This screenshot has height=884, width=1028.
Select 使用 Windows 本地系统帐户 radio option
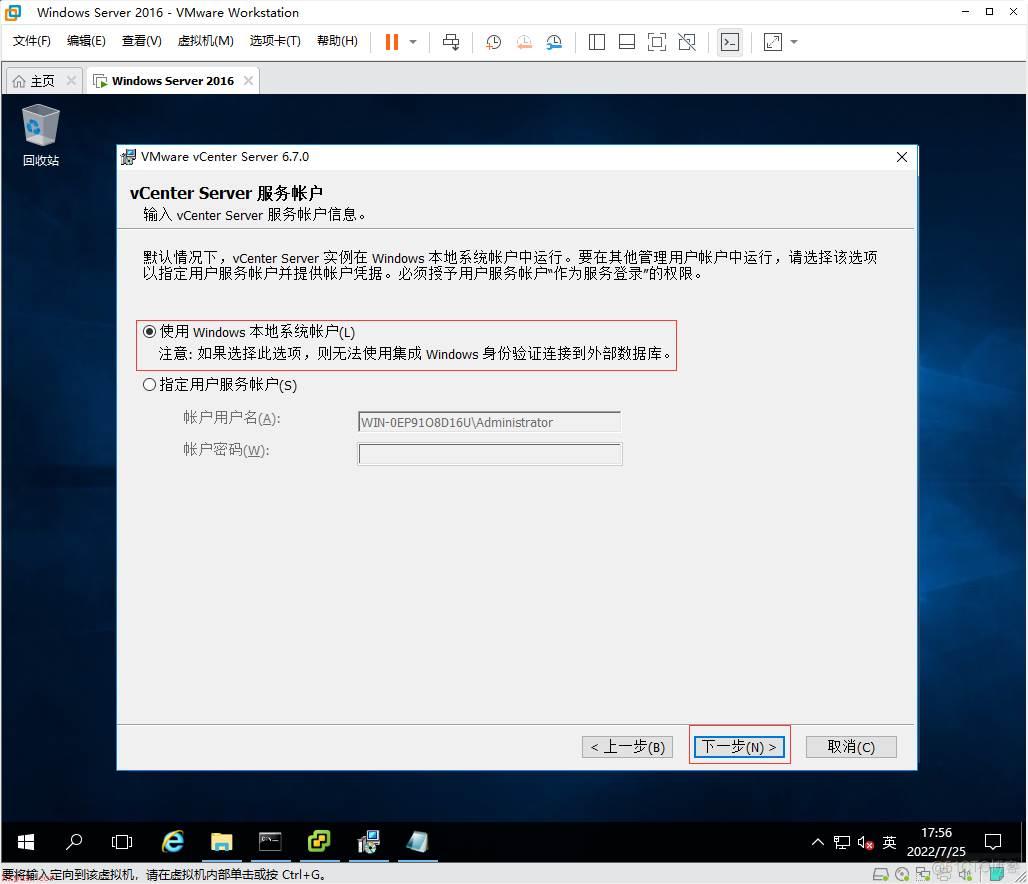tap(149, 331)
